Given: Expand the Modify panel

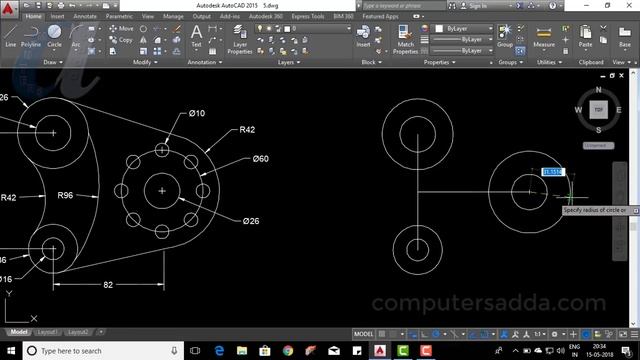Looking at the screenshot, I should point(145,62).
